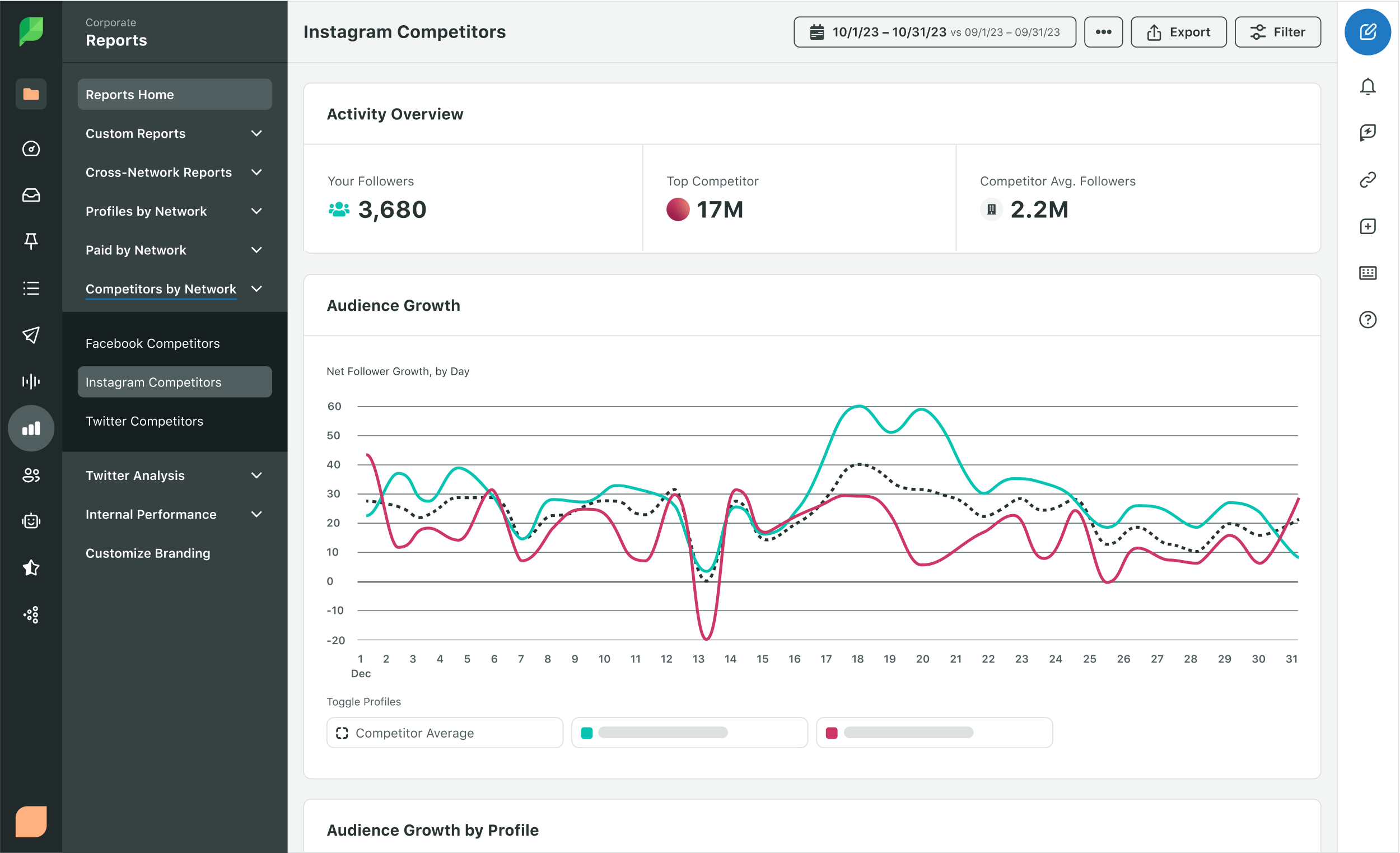
Task: Open the date range picker calendar
Action: tap(935, 32)
